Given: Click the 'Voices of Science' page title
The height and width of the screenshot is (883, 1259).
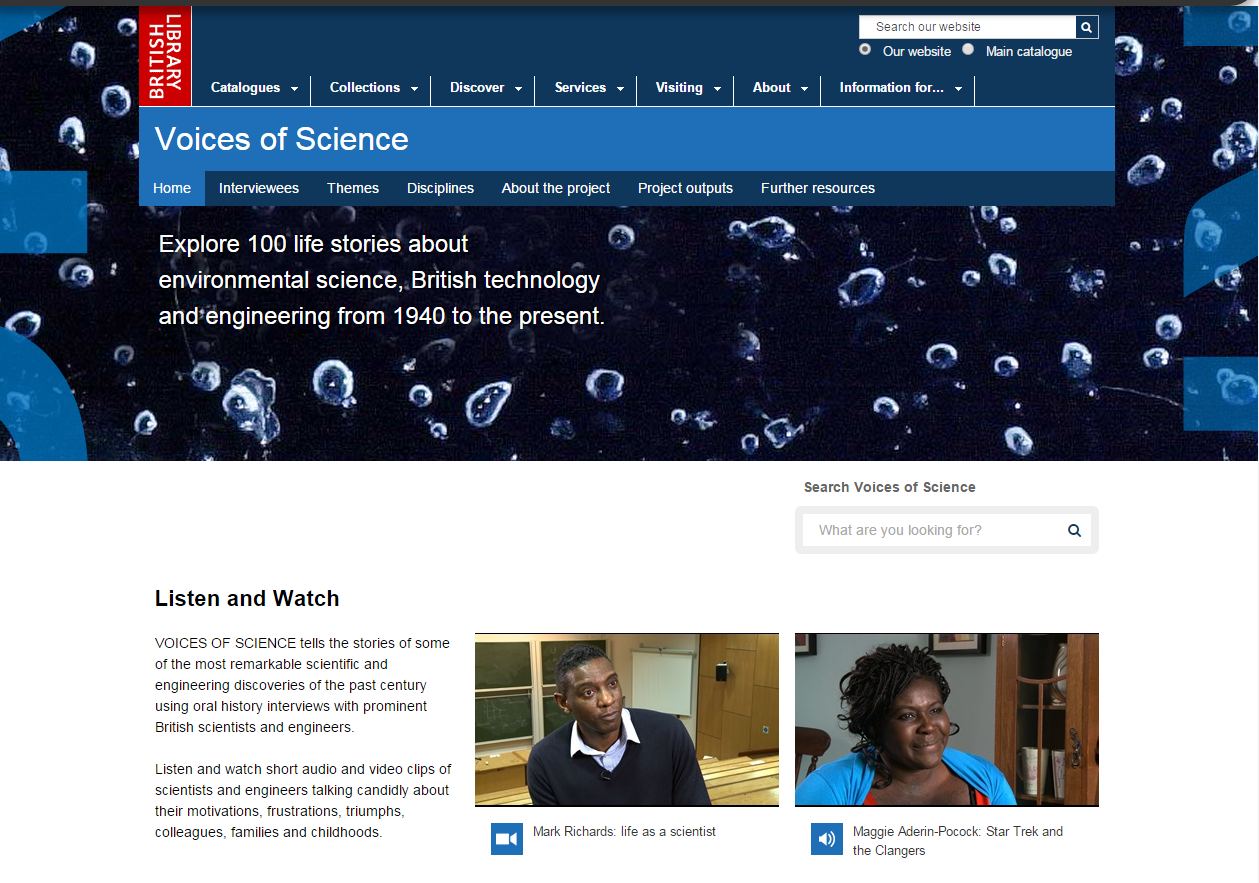Looking at the screenshot, I should 282,139.
